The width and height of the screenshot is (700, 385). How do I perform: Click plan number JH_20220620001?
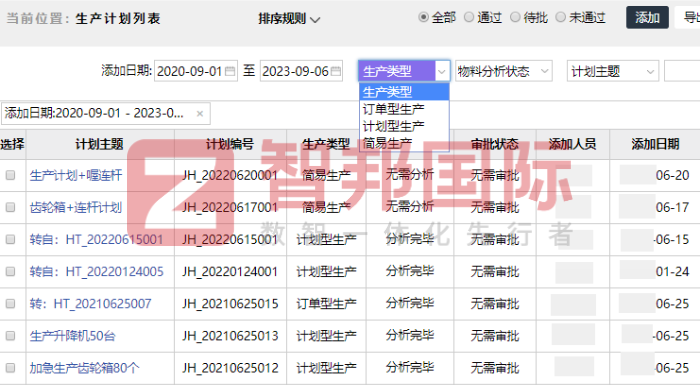tap(230, 175)
